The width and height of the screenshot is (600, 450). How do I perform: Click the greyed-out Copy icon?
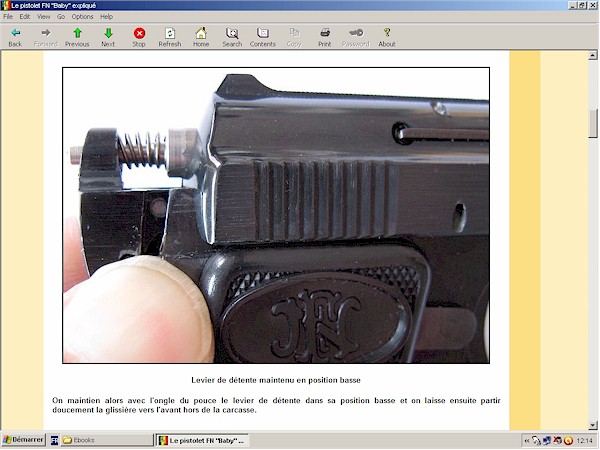point(294,33)
